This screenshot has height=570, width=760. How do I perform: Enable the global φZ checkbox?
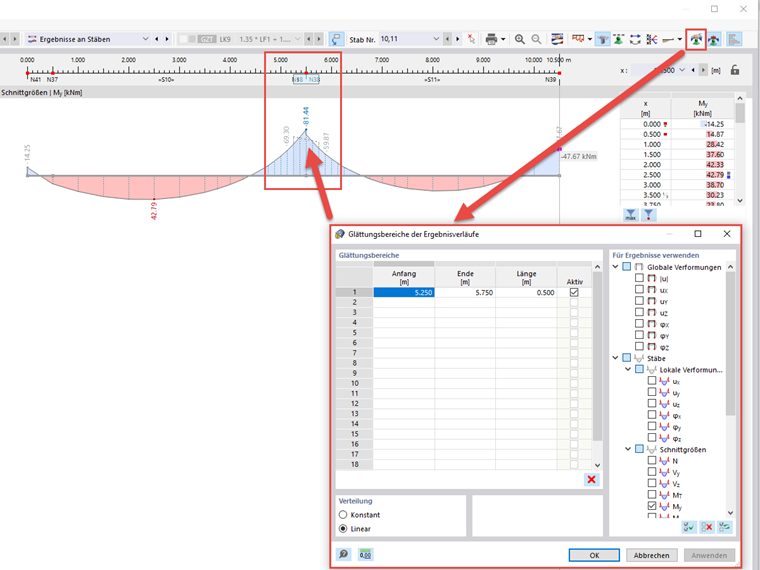pos(639,347)
